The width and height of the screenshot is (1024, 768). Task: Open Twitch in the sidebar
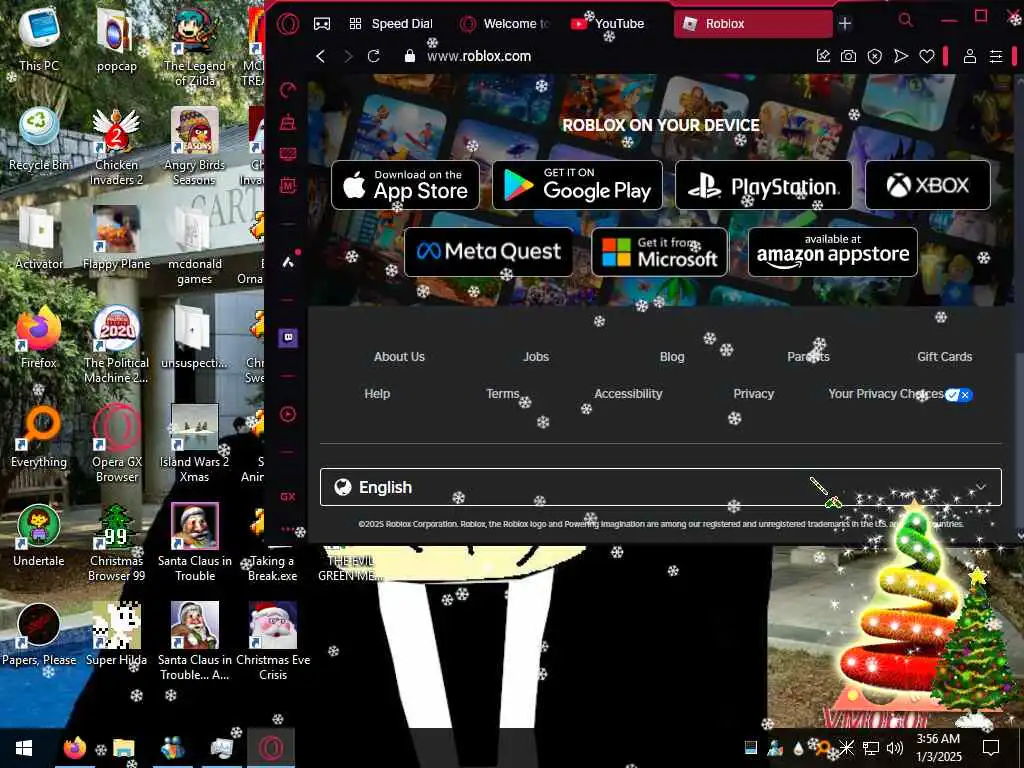(288, 338)
